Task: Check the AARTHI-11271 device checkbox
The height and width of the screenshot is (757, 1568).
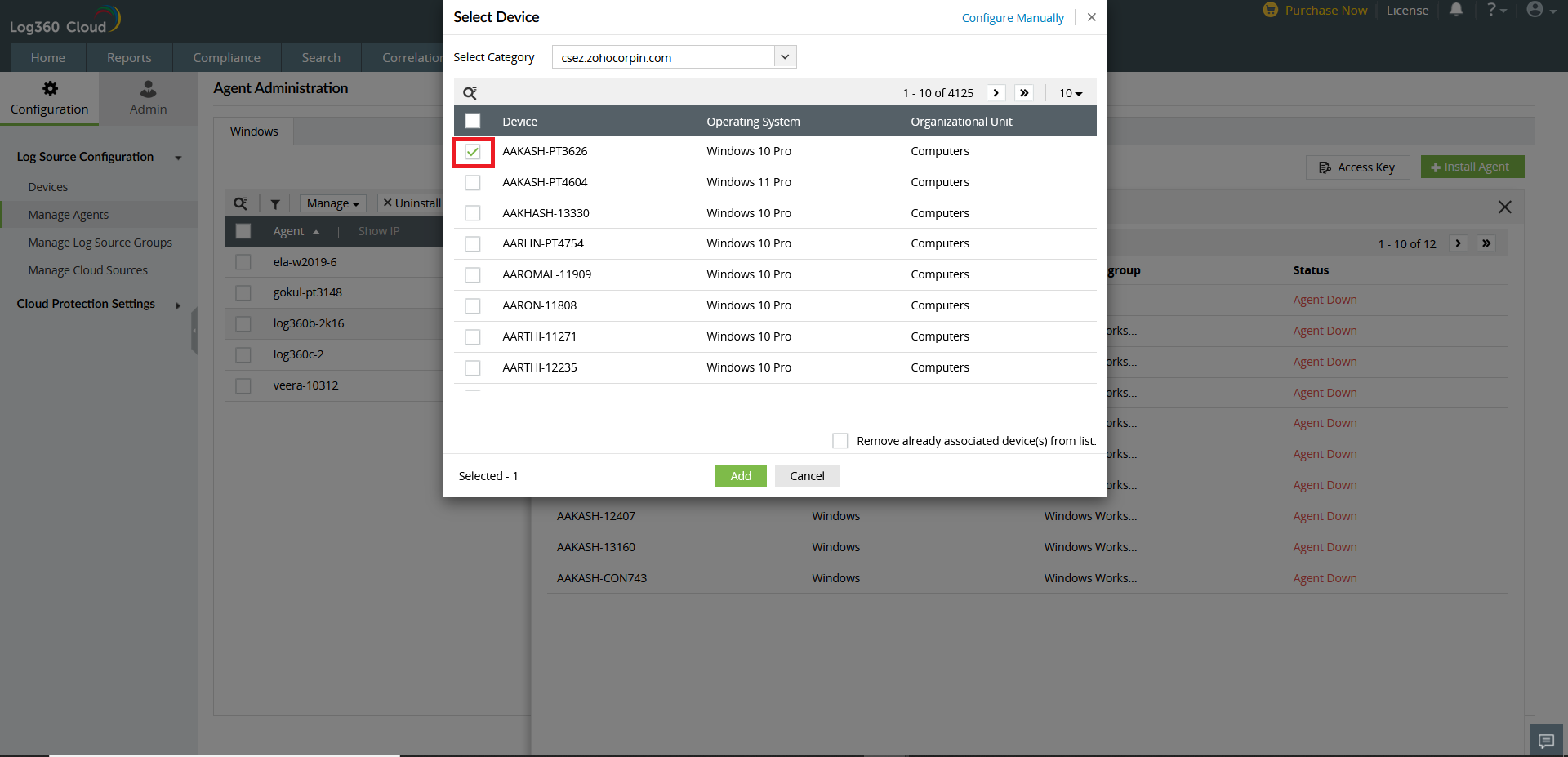Action: (473, 337)
